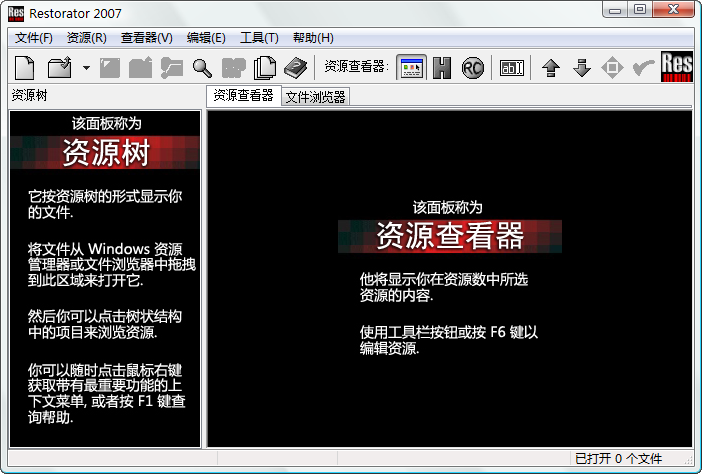Maximize the Restorator 2007 window
Viewport: 702px width, 474px height.
tap(640, 9)
